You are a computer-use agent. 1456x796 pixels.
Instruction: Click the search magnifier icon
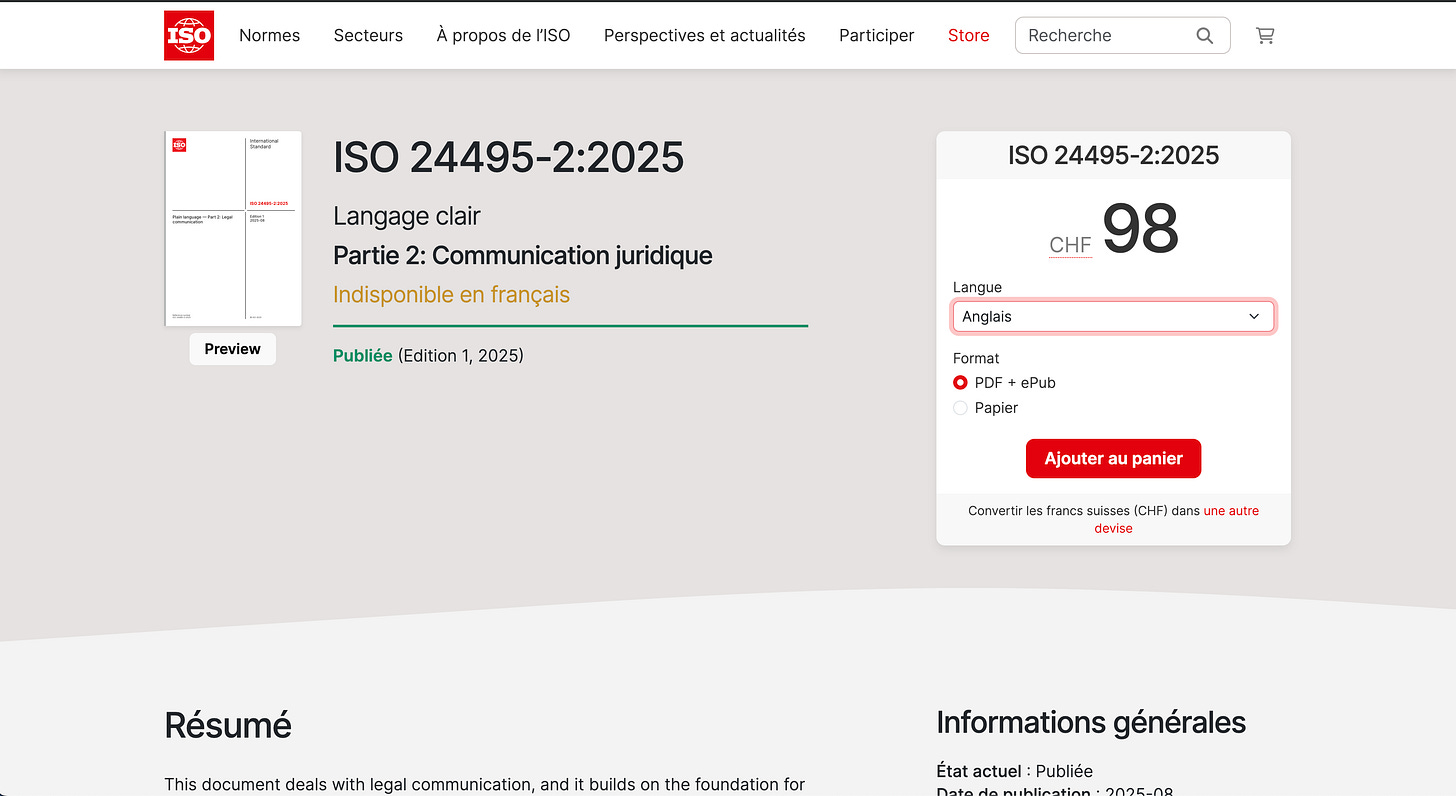[1205, 36]
